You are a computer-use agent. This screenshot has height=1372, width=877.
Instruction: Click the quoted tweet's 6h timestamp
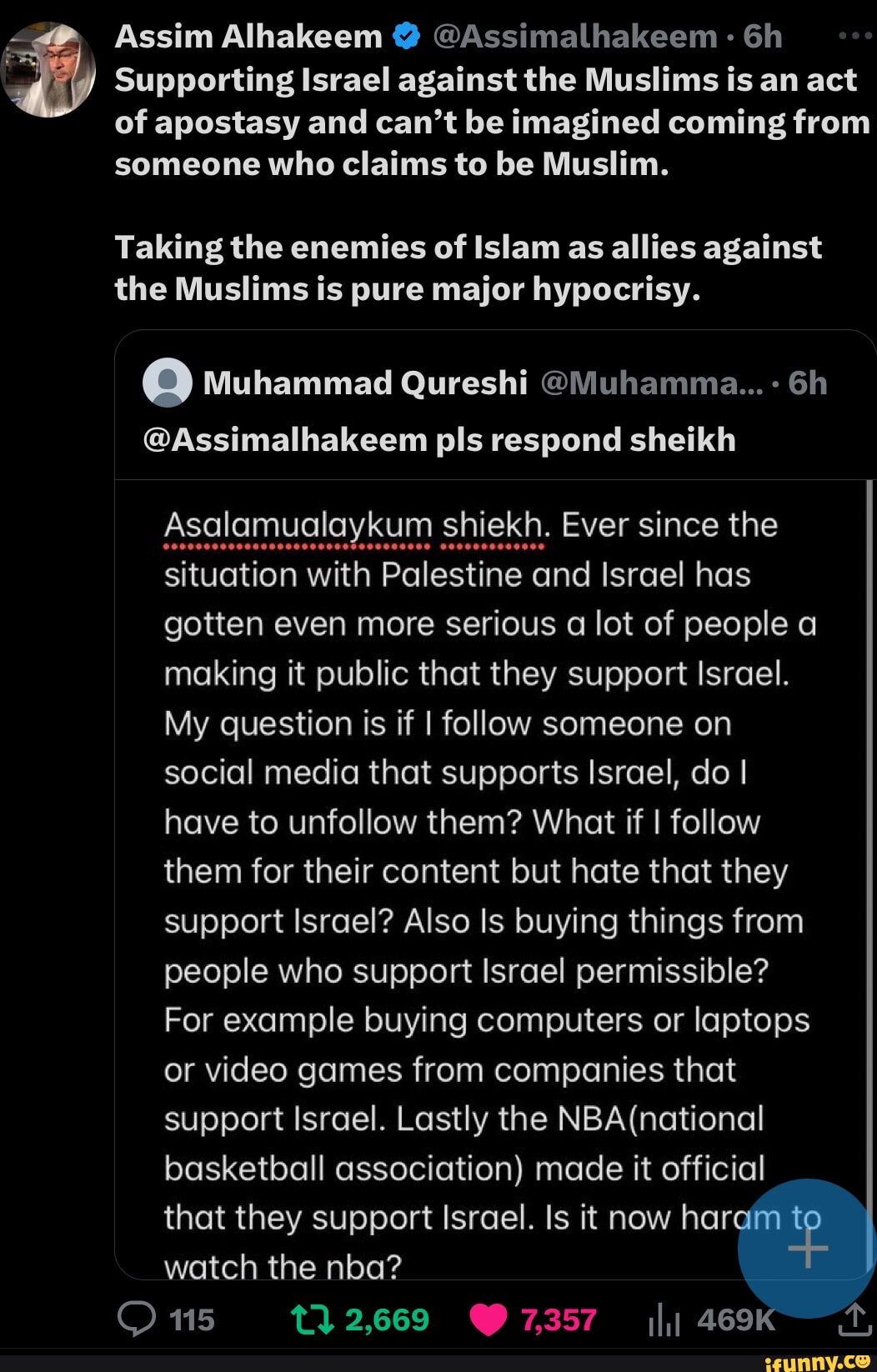click(808, 383)
